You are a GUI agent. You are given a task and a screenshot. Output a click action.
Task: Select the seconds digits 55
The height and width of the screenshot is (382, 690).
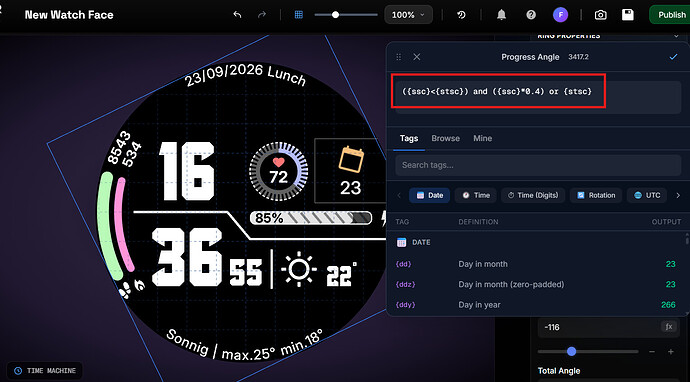[x=246, y=273]
